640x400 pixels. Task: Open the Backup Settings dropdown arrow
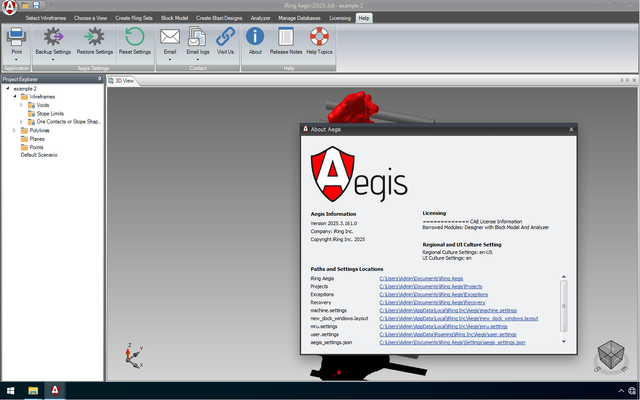[53, 60]
